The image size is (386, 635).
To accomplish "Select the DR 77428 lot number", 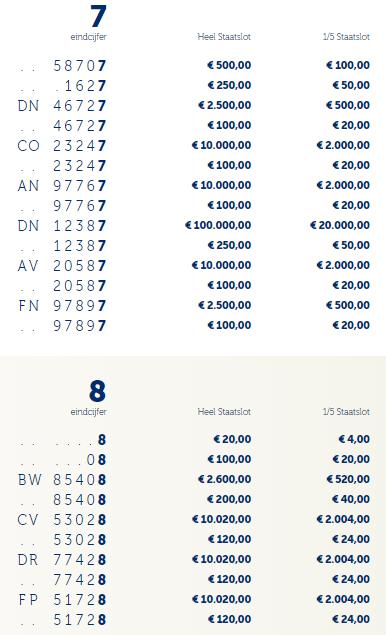I will 62,560.
